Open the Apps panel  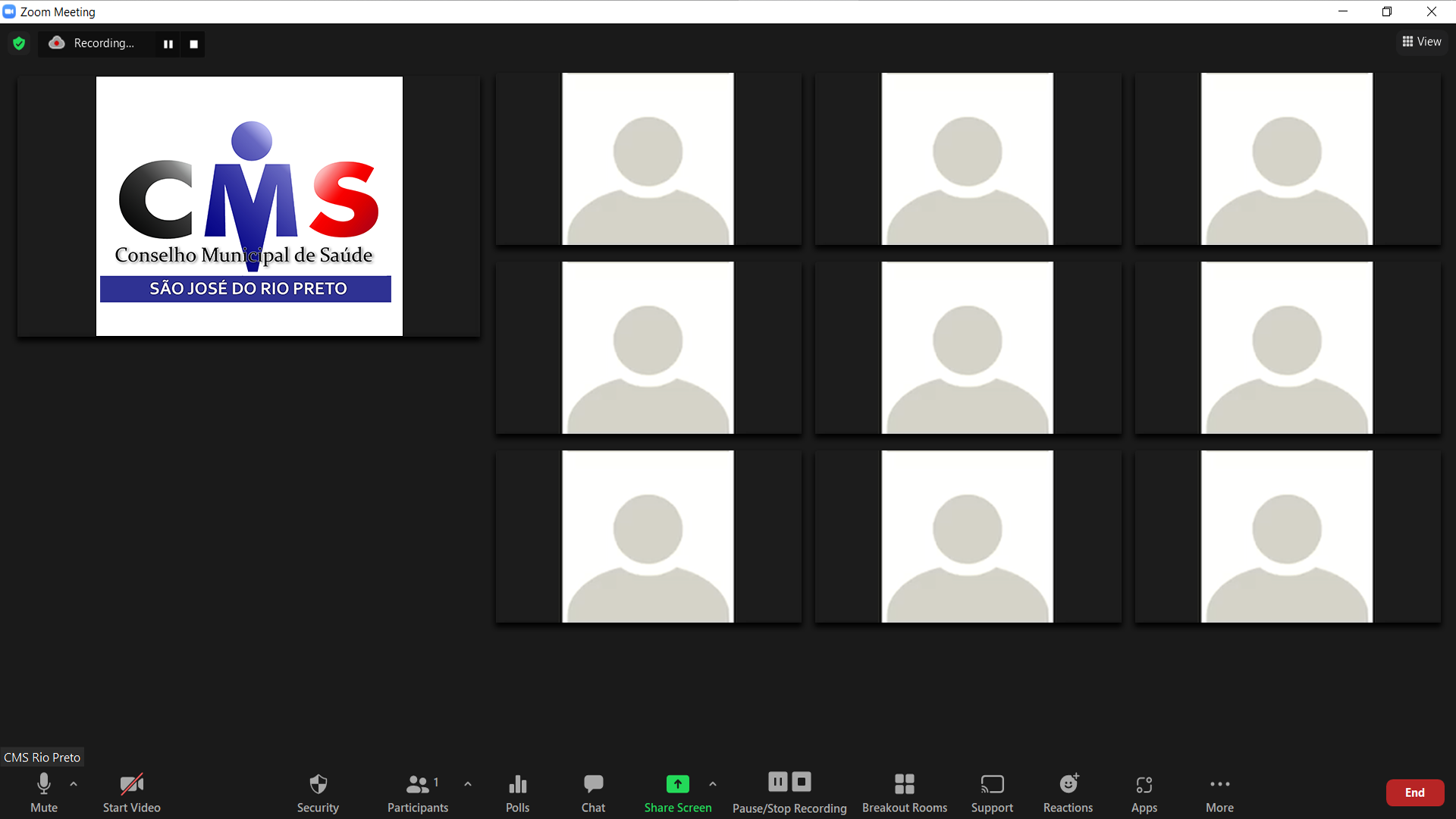point(1144,792)
